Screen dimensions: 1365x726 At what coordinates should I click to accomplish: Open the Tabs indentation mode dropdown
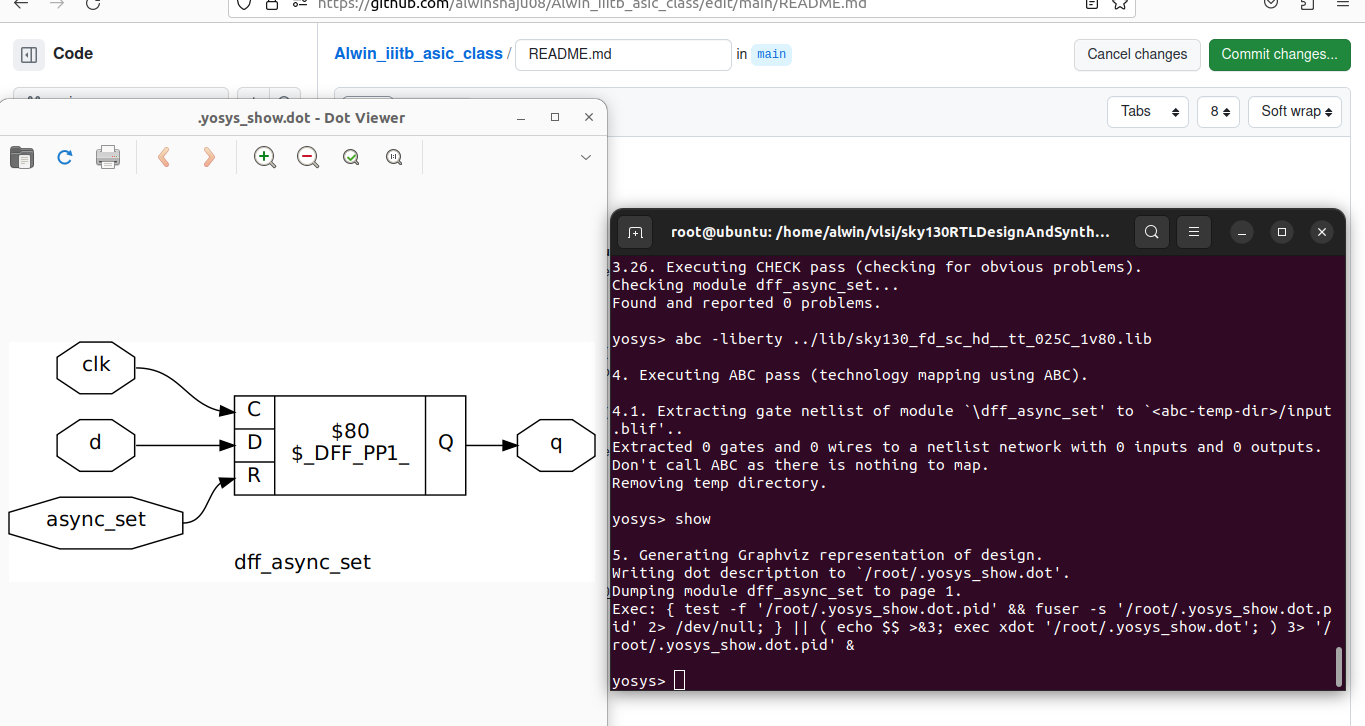coord(1147,112)
